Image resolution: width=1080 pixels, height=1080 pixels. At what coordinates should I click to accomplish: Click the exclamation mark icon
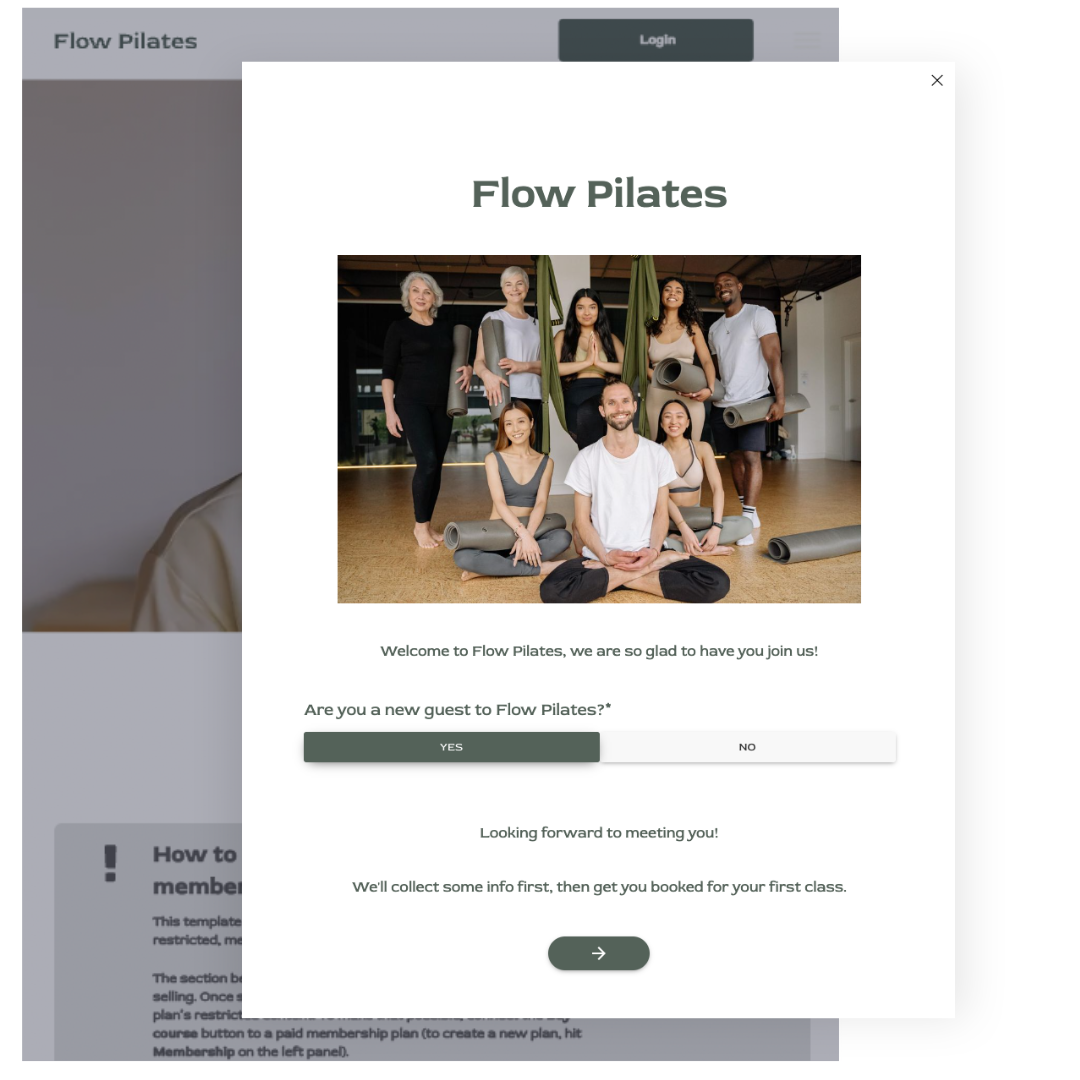coord(110,863)
